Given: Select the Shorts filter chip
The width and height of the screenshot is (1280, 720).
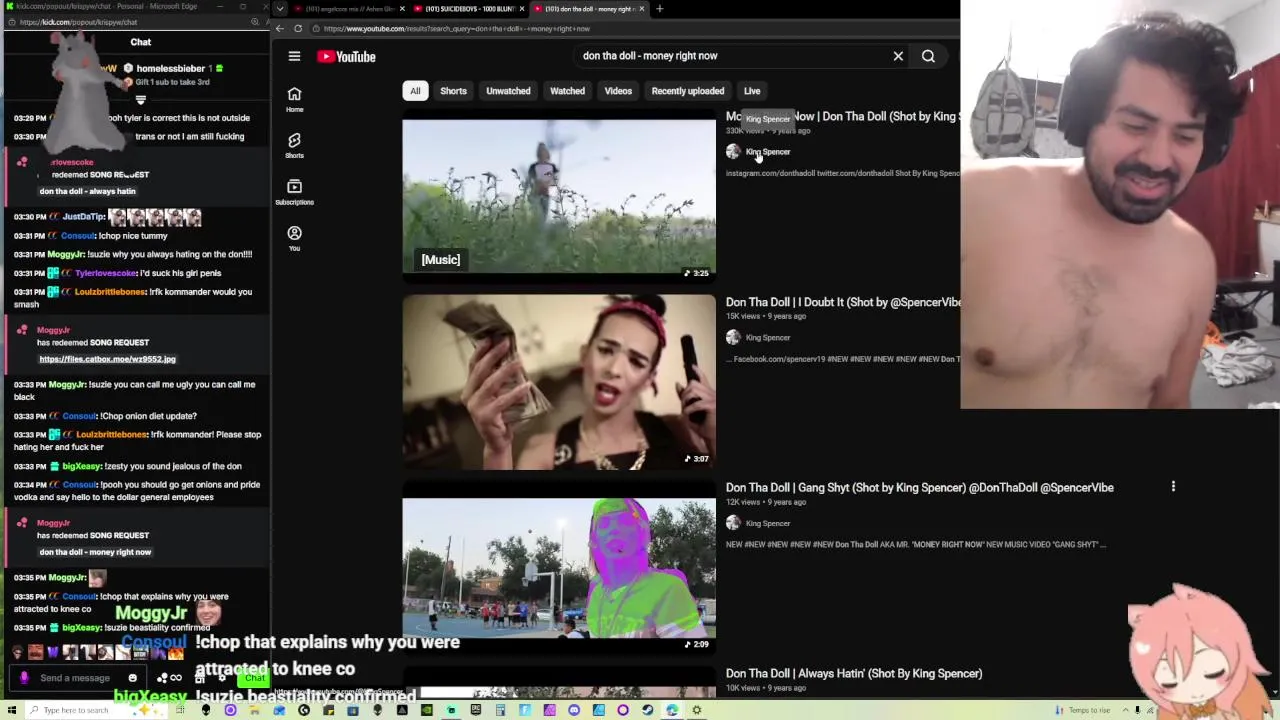Looking at the screenshot, I should 453,91.
